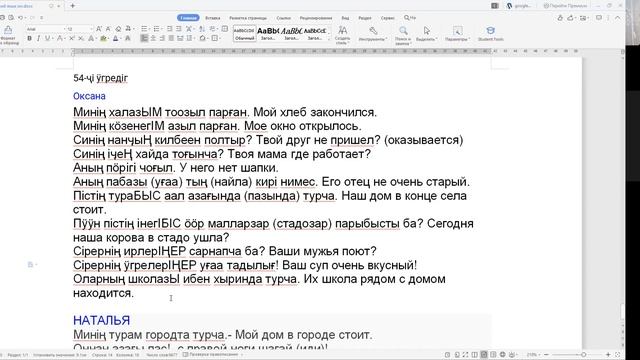The width and height of the screenshot is (640, 360).
Task: Toggle Italic formatting
Action: pyautogui.click(x=38, y=38)
